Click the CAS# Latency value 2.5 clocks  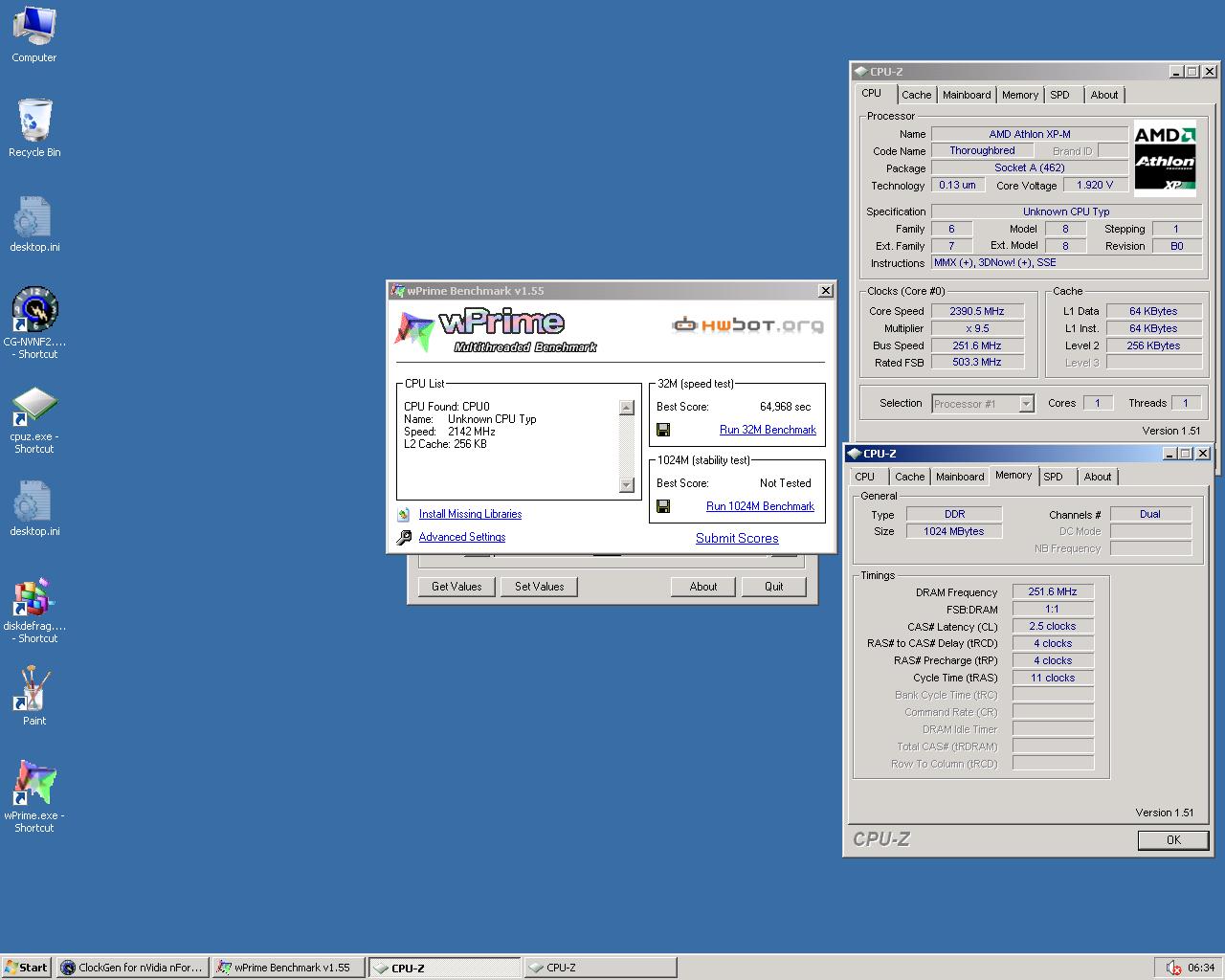[1053, 626]
